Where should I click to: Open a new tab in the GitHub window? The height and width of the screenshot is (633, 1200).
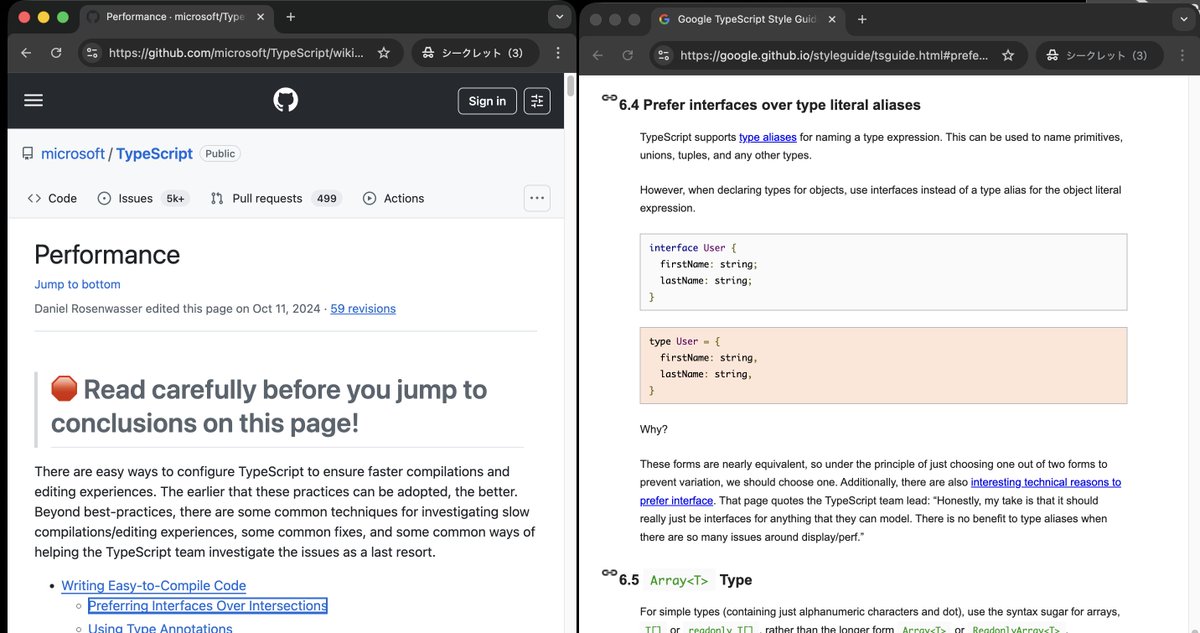click(x=290, y=17)
